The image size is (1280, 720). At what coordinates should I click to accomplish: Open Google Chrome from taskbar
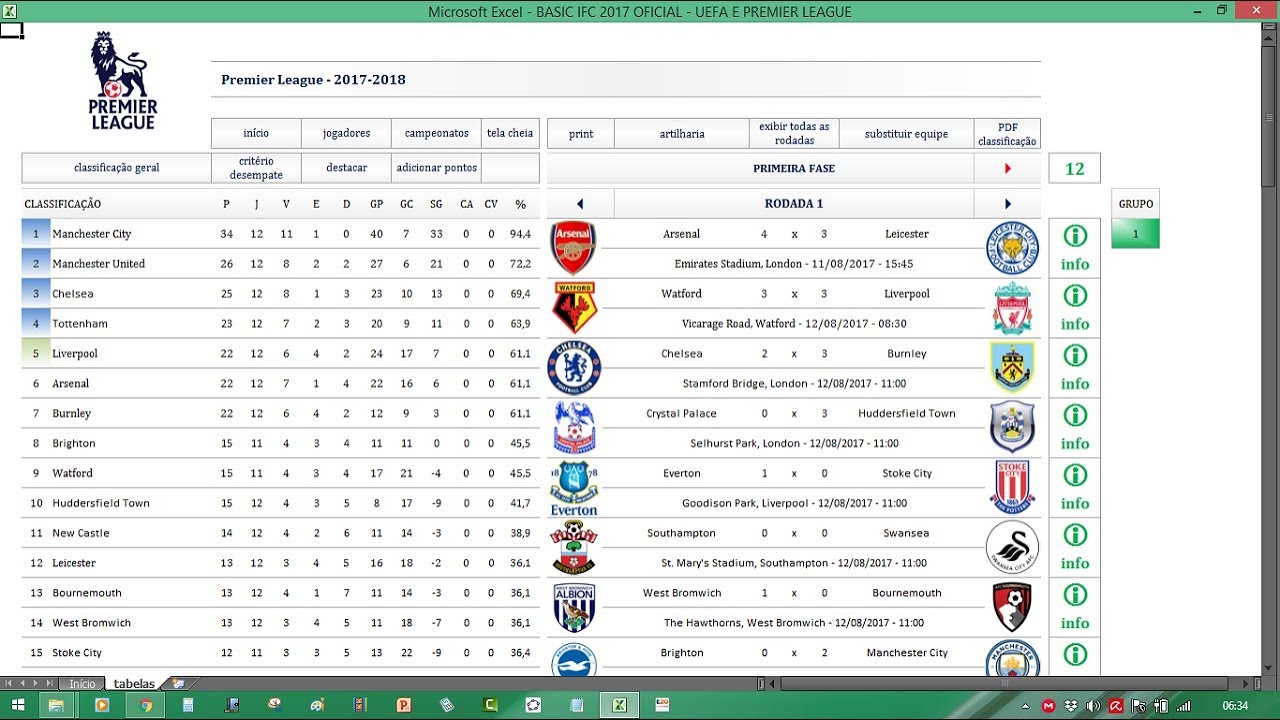point(145,705)
